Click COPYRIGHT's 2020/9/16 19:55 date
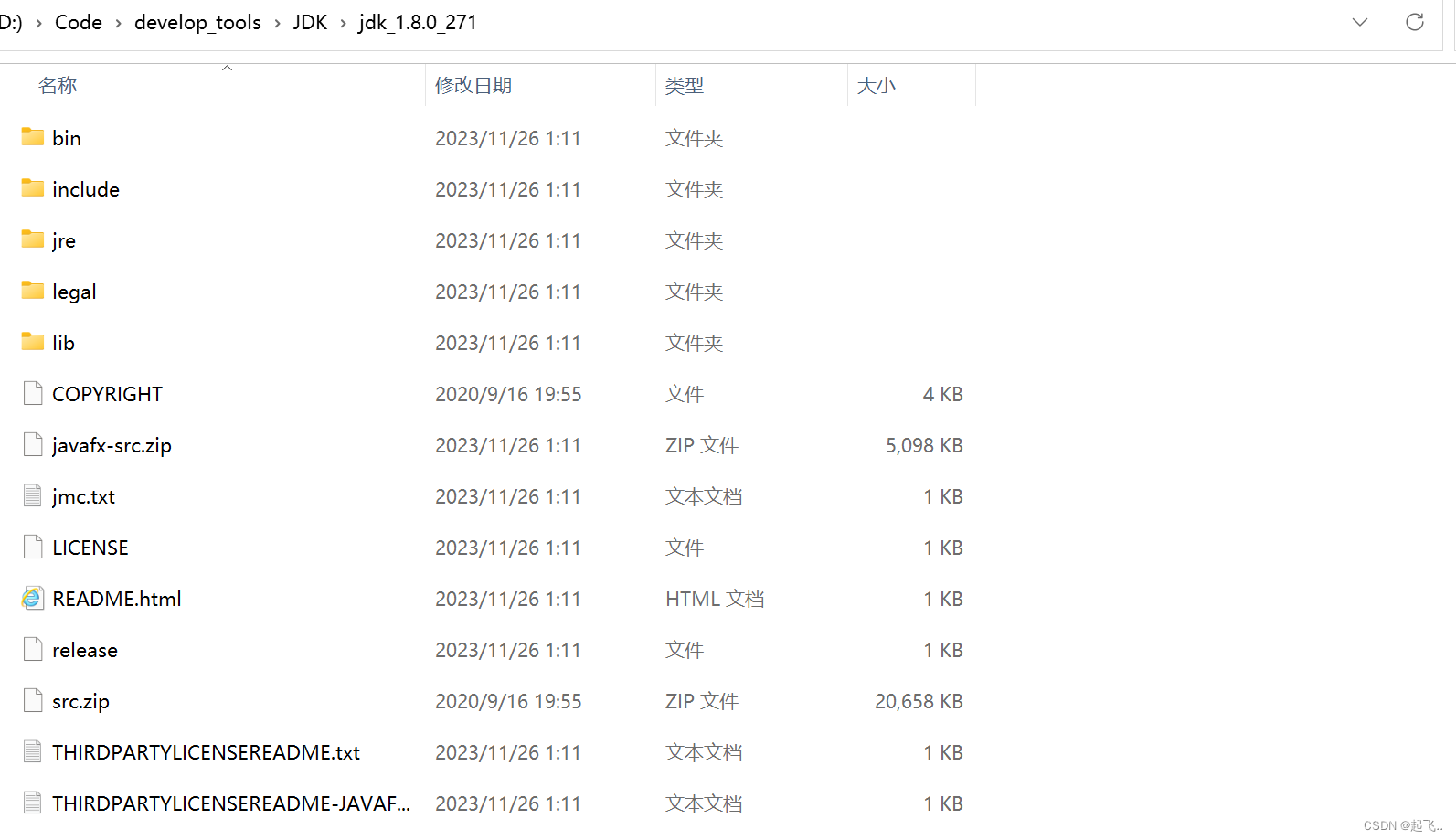 (508, 394)
